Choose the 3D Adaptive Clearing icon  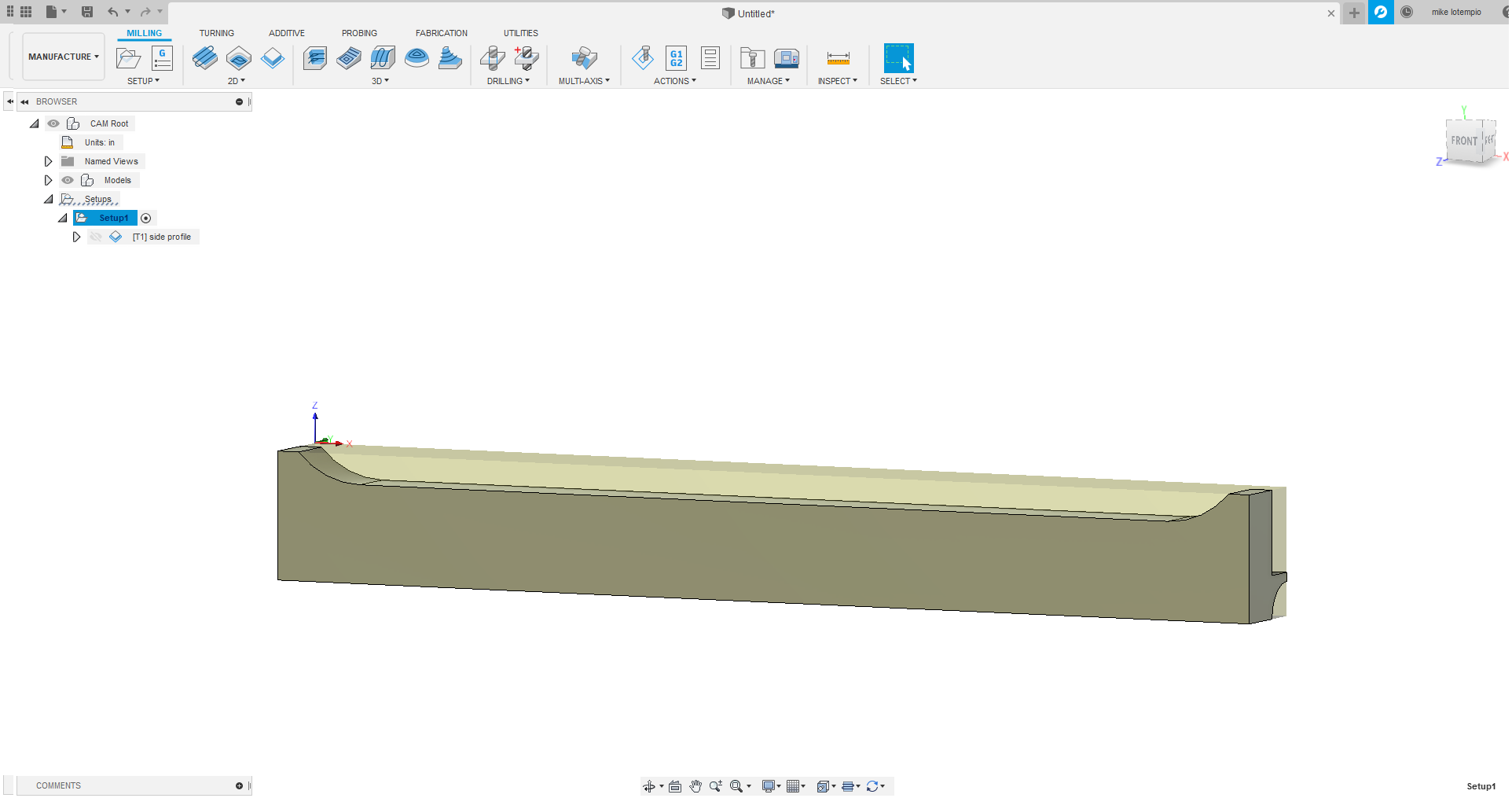point(315,58)
